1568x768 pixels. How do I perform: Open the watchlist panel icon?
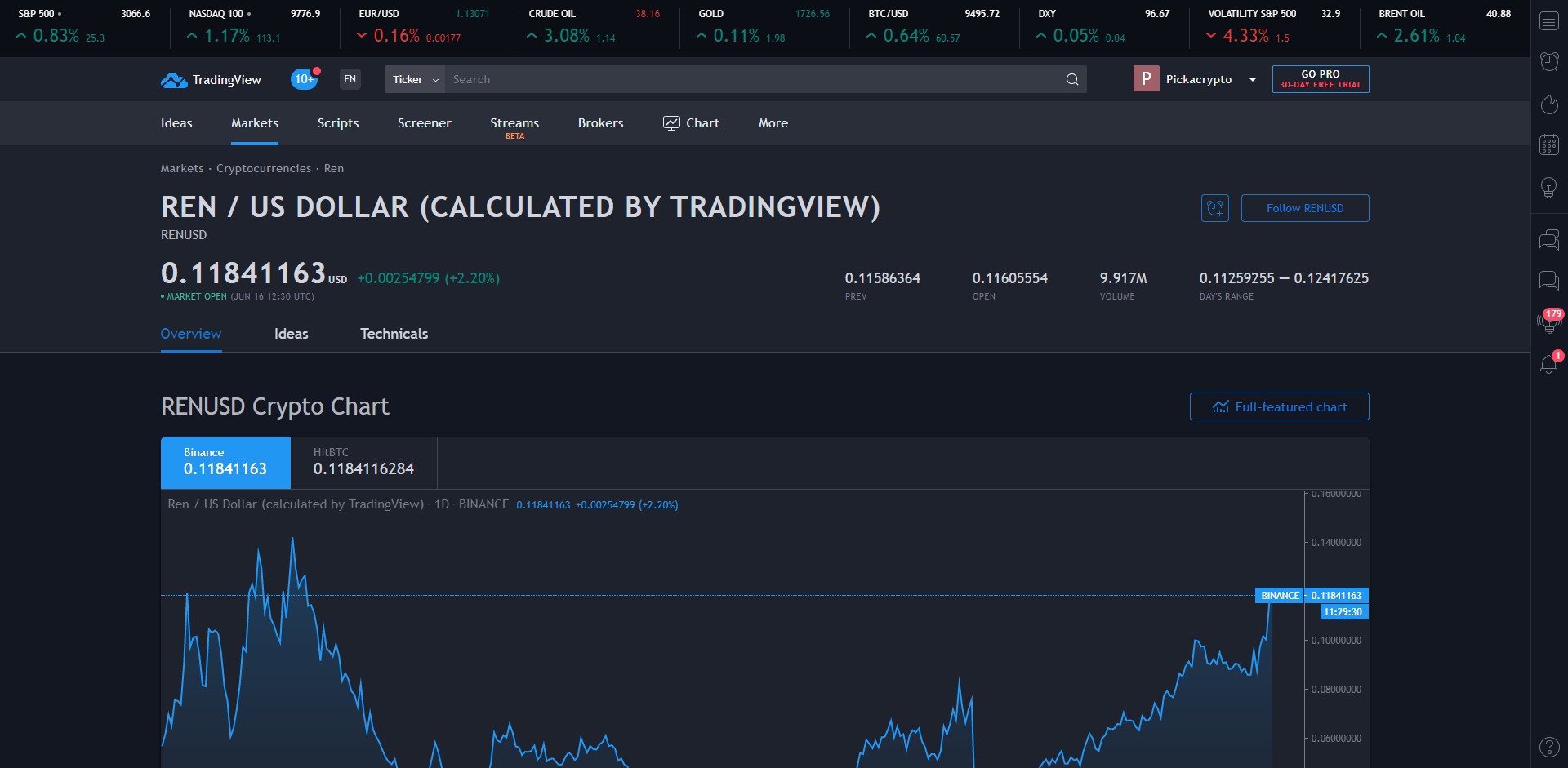tap(1549, 20)
